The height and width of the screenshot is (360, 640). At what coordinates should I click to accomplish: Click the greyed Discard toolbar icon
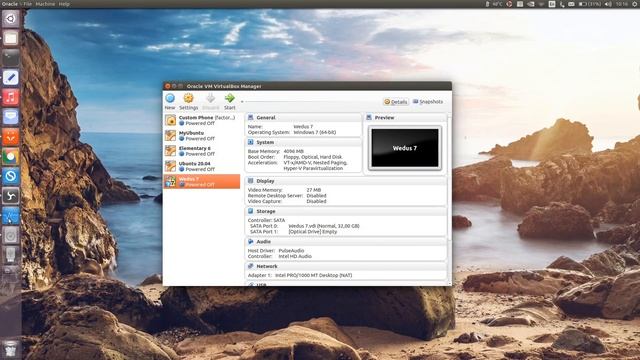(x=211, y=98)
